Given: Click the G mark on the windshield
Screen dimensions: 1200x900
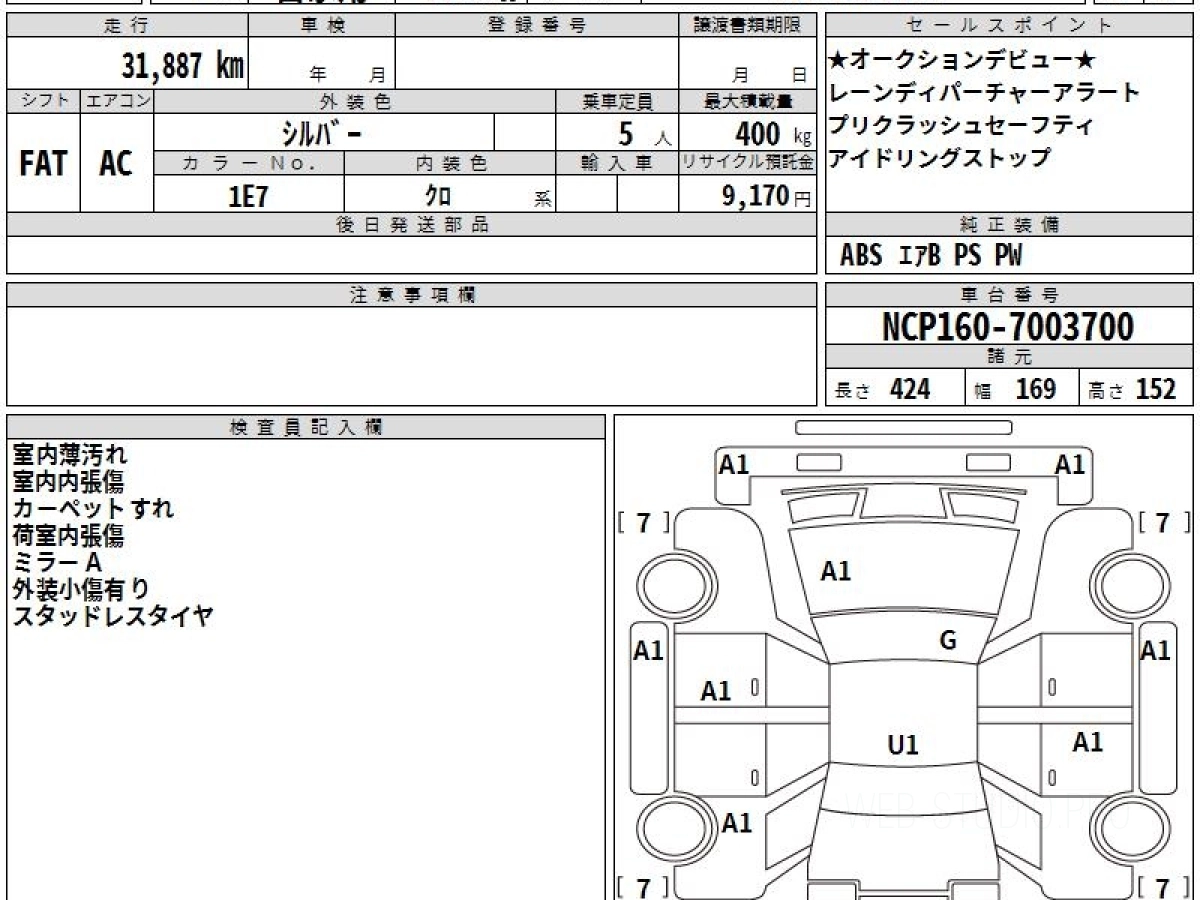Looking at the screenshot, I should tap(948, 641).
